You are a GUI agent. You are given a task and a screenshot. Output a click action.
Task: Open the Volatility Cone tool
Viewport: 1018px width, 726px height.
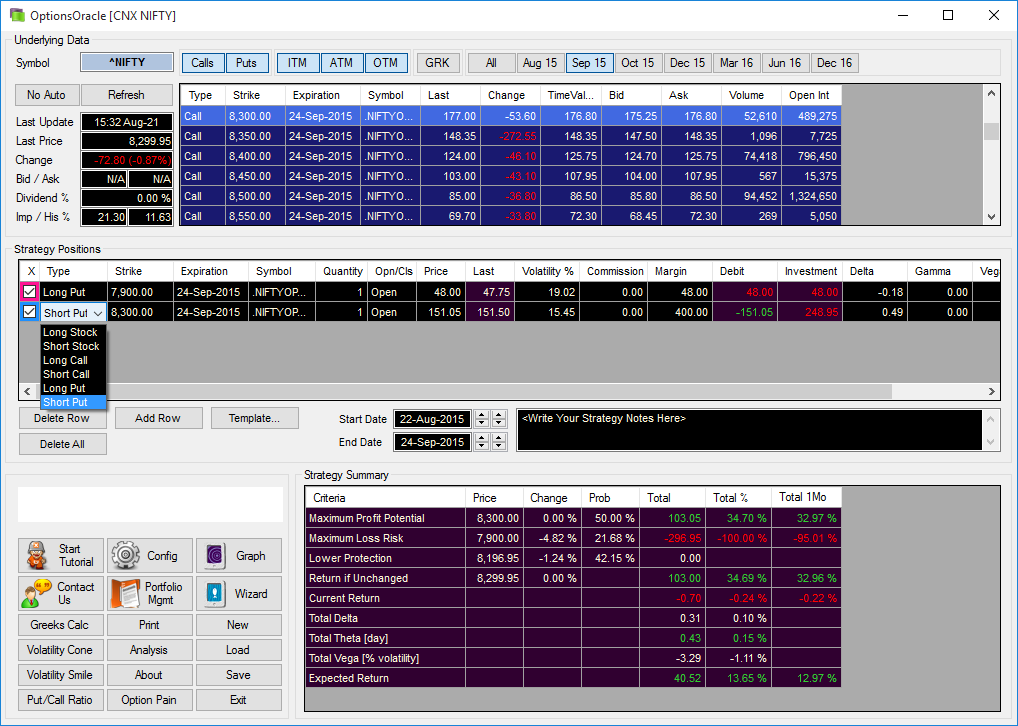pos(60,650)
